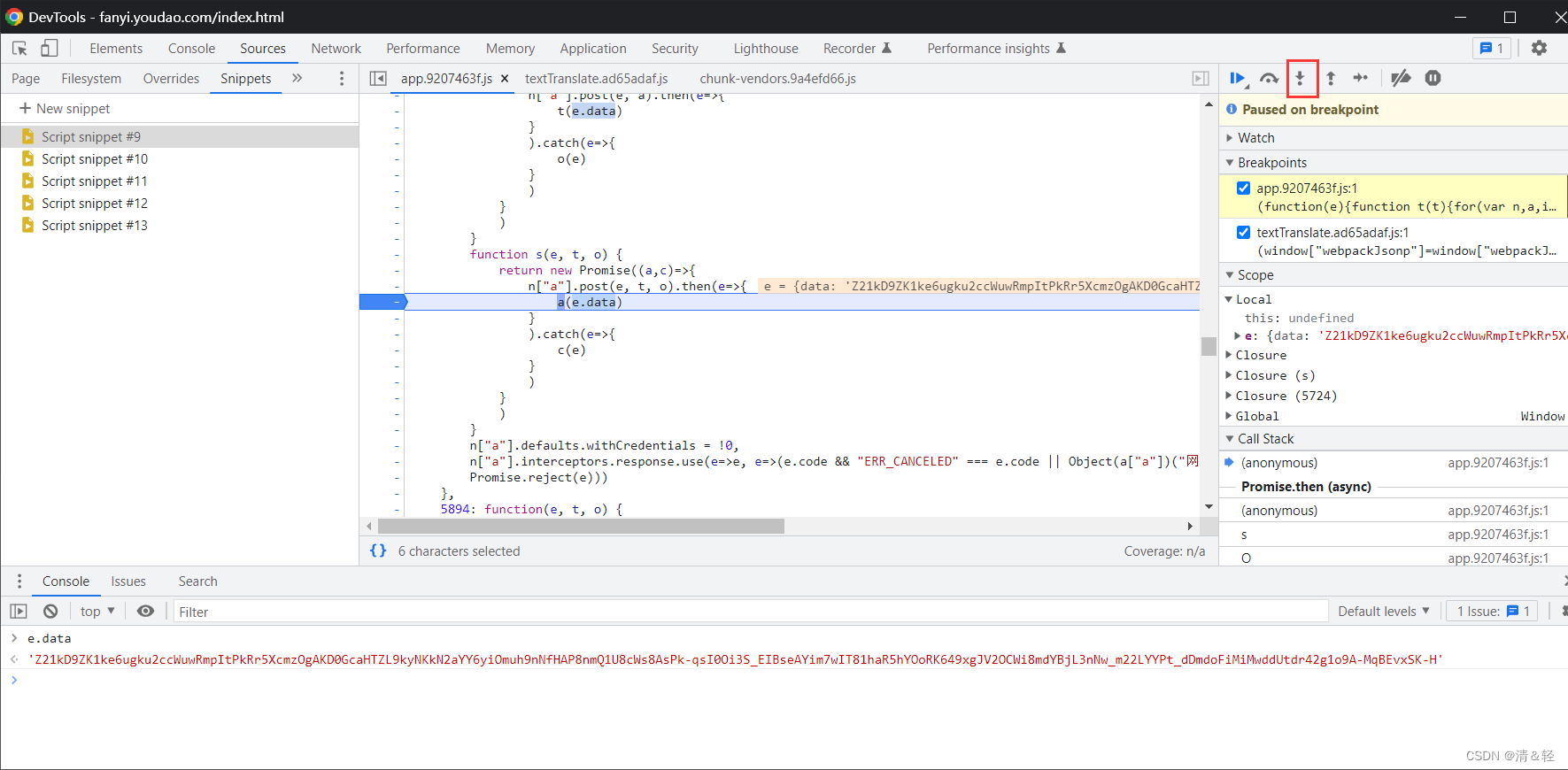Switch to Filesystem navigator tab

click(x=91, y=79)
